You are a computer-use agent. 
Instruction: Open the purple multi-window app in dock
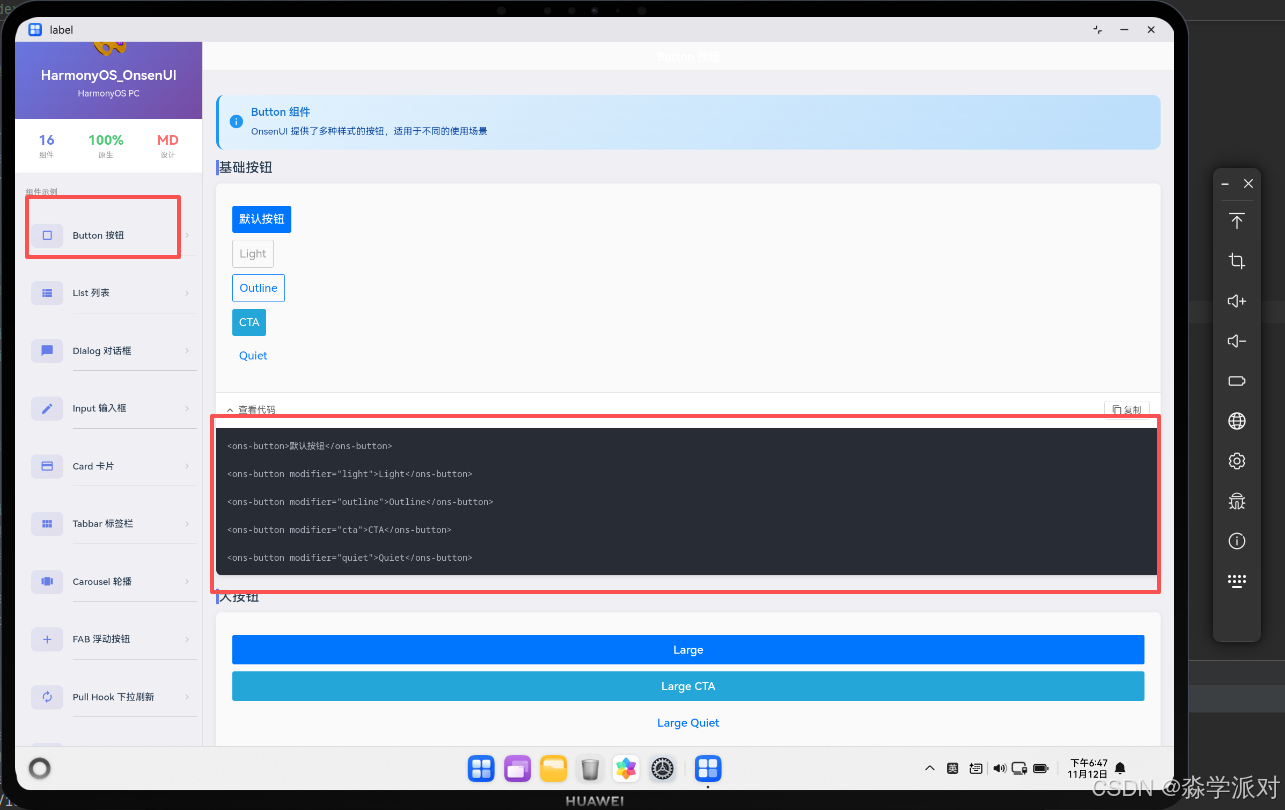pos(517,768)
